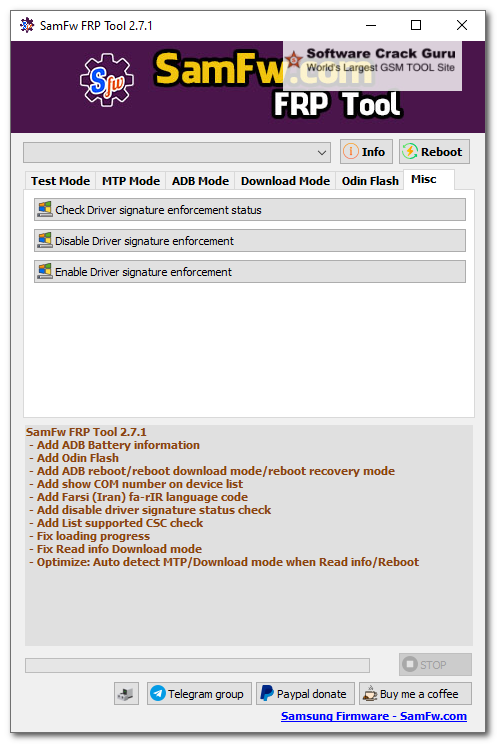Click 'Fix Read info Download mode' line
The width and height of the screenshot is (497, 744).
click(115, 549)
